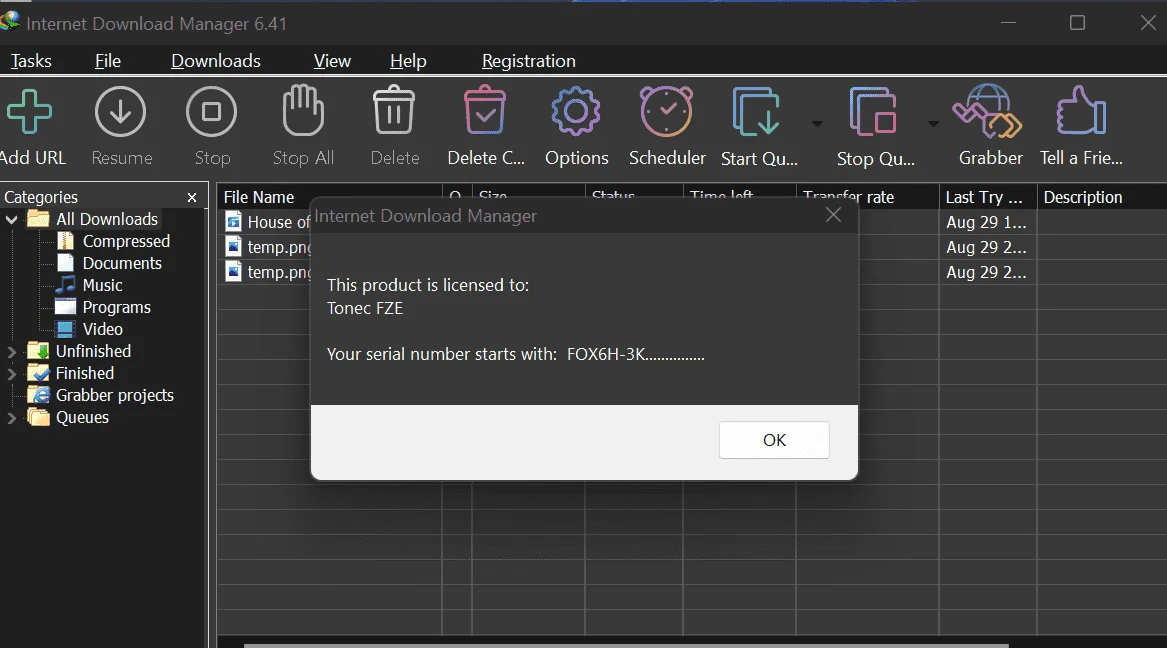Click the horizontal scrollbar under the download list
The height and width of the screenshot is (648, 1167).
[x=625, y=645]
